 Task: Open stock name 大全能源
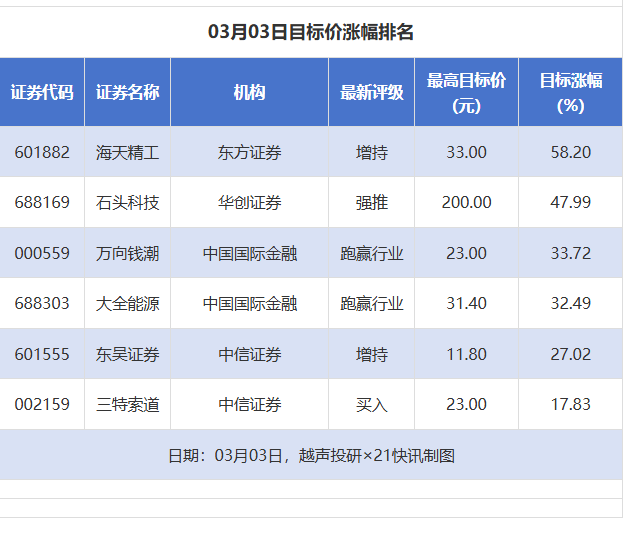(127, 303)
